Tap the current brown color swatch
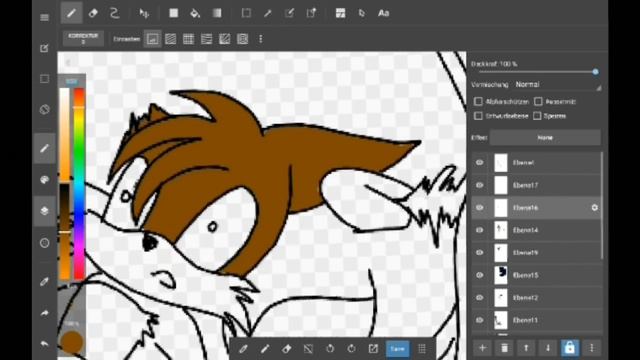 click(x=71, y=342)
